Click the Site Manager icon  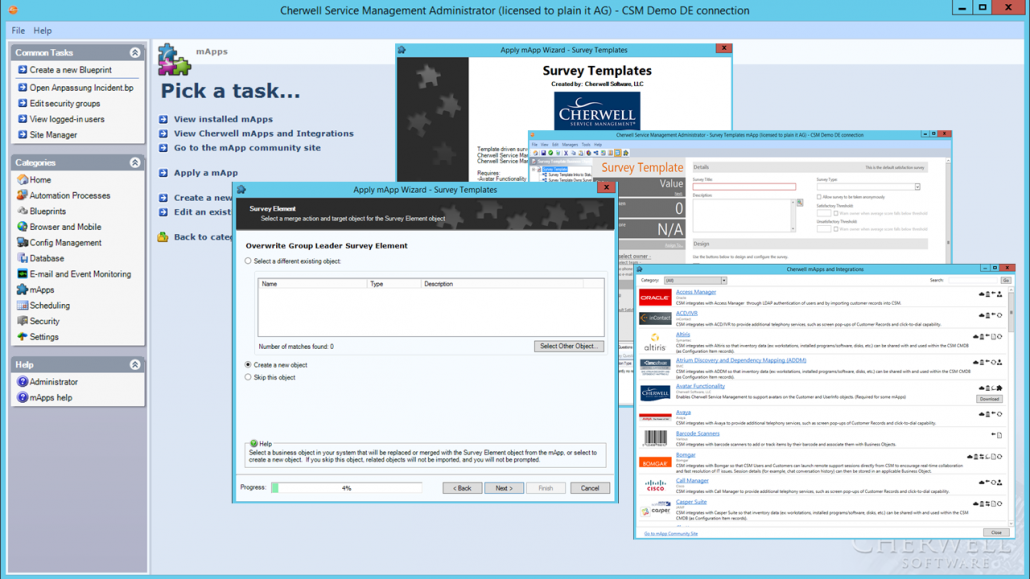[22, 135]
